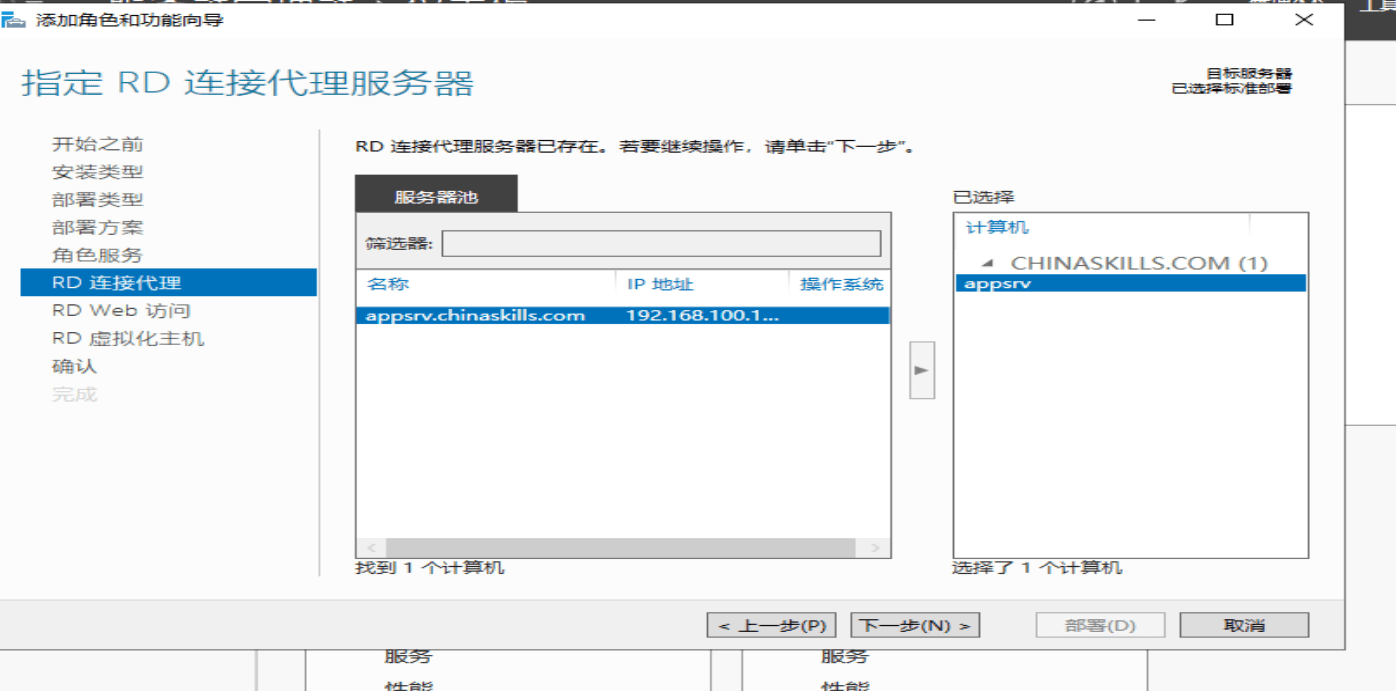Click the 操作系统 column header
The image size is (1396, 691).
pyautogui.click(x=841, y=285)
